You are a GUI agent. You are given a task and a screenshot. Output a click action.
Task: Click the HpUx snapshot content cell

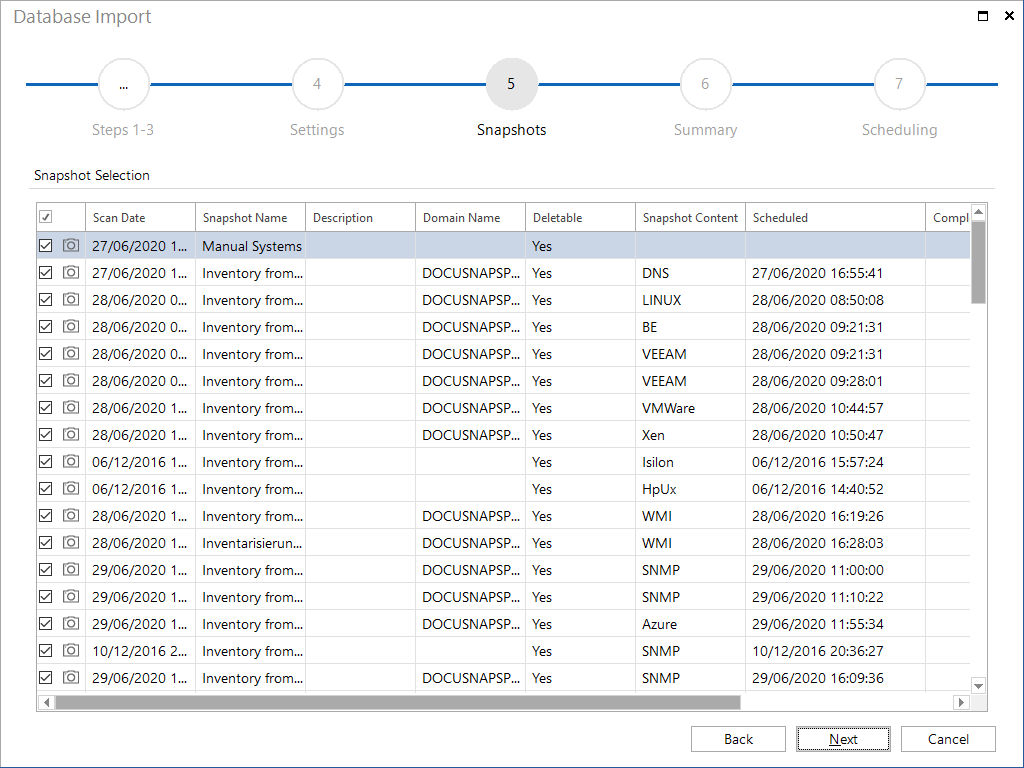pyautogui.click(x=690, y=489)
